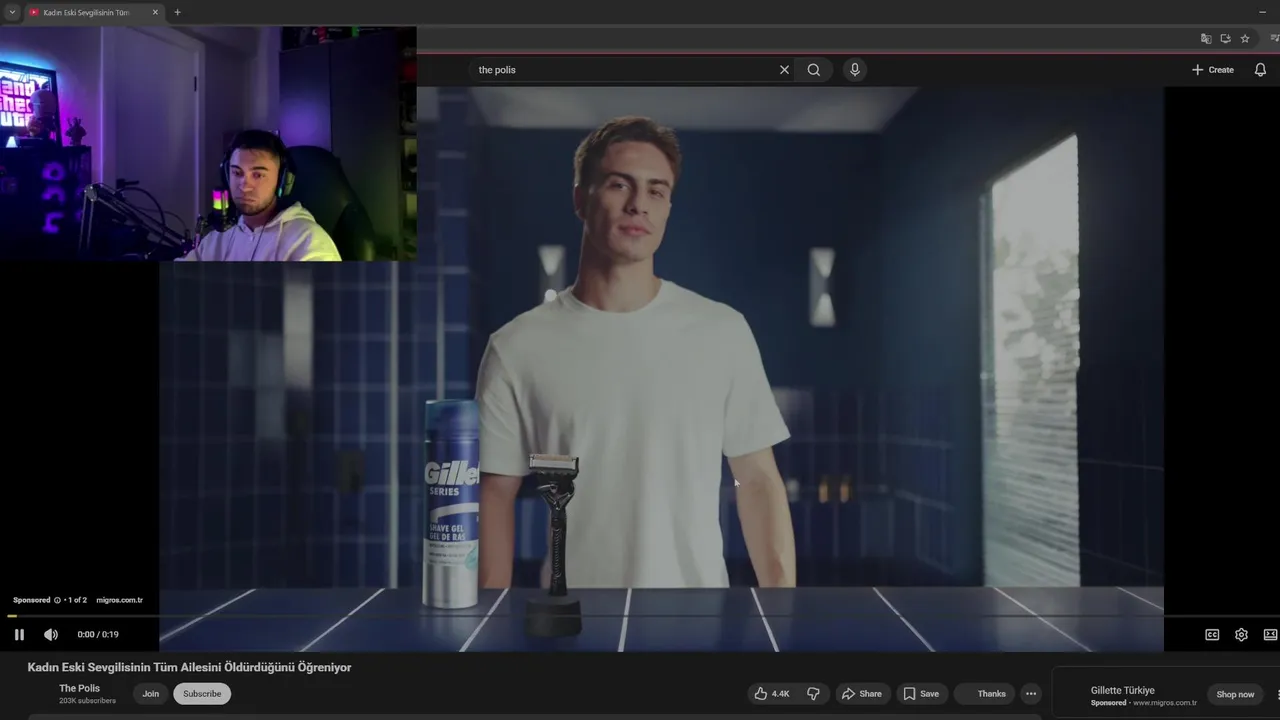
Task: Click the Thanks button
Action: 983,694
